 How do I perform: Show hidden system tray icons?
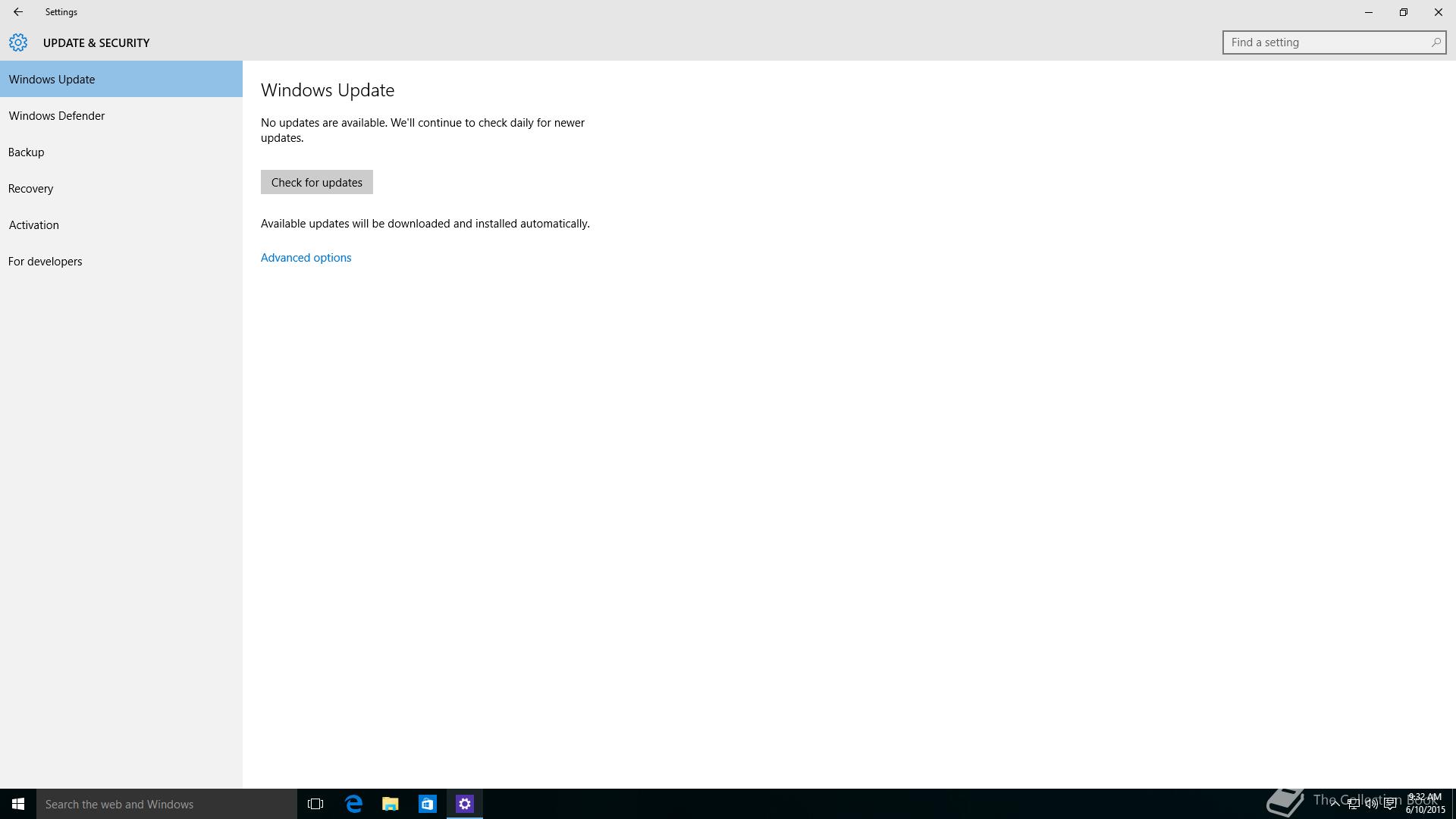(x=1335, y=804)
